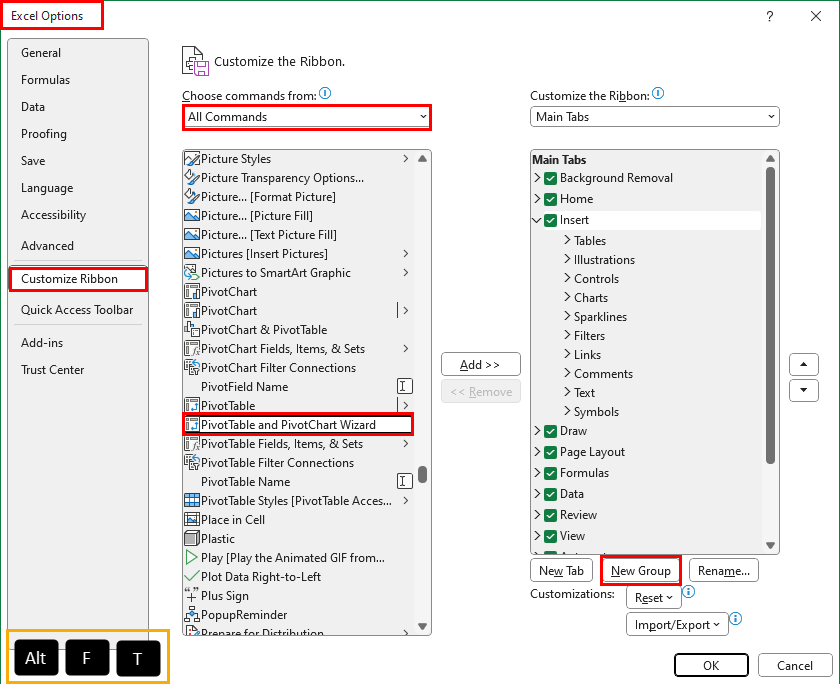Click the PivotTable Filter Connections icon
The width and height of the screenshot is (840, 684).
[192, 463]
